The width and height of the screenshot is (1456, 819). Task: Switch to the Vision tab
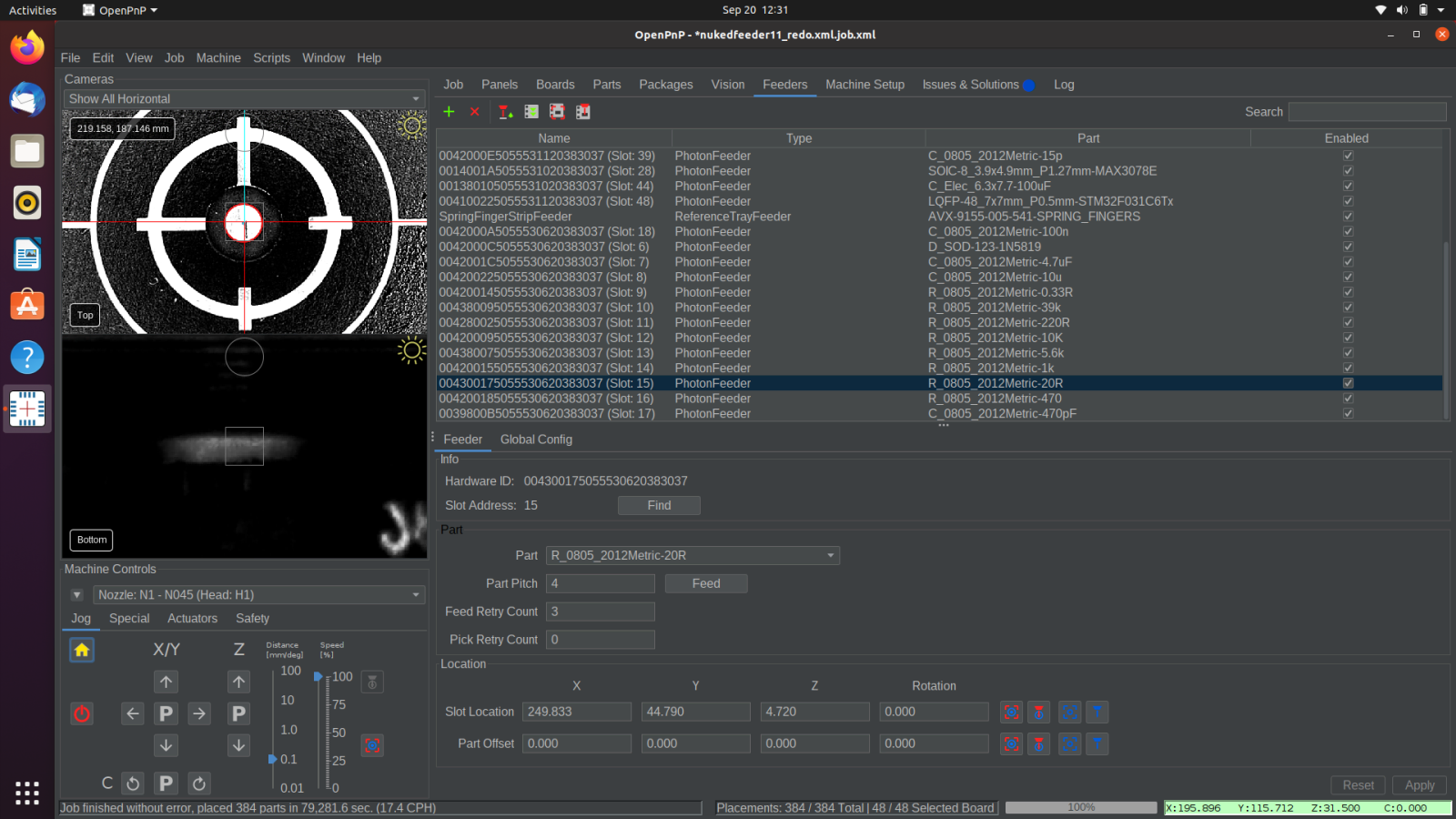coord(728,85)
